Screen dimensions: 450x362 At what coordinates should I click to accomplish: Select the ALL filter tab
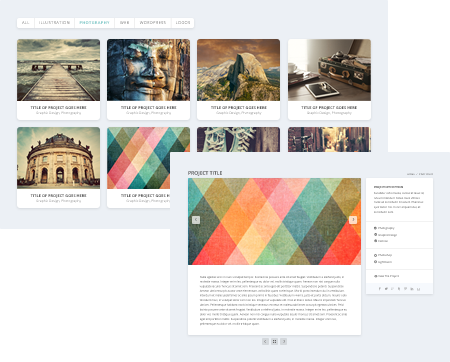pos(26,23)
